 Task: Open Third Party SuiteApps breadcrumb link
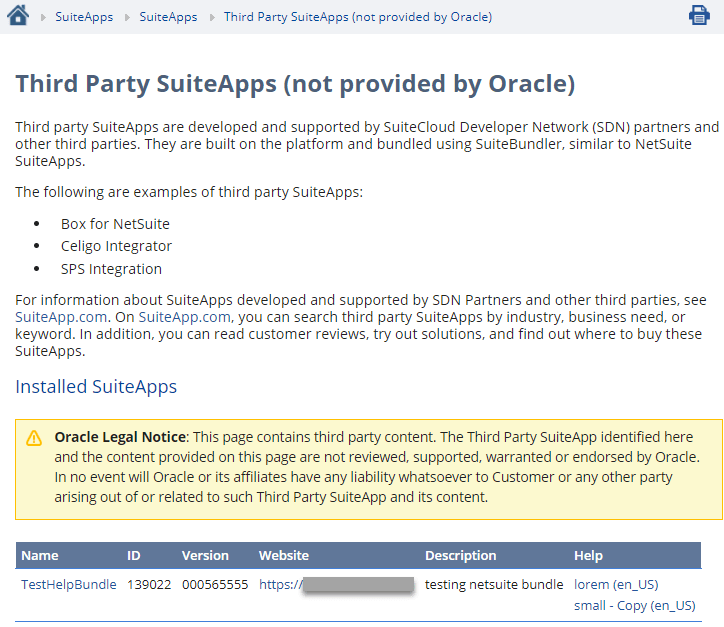(358, 17)
